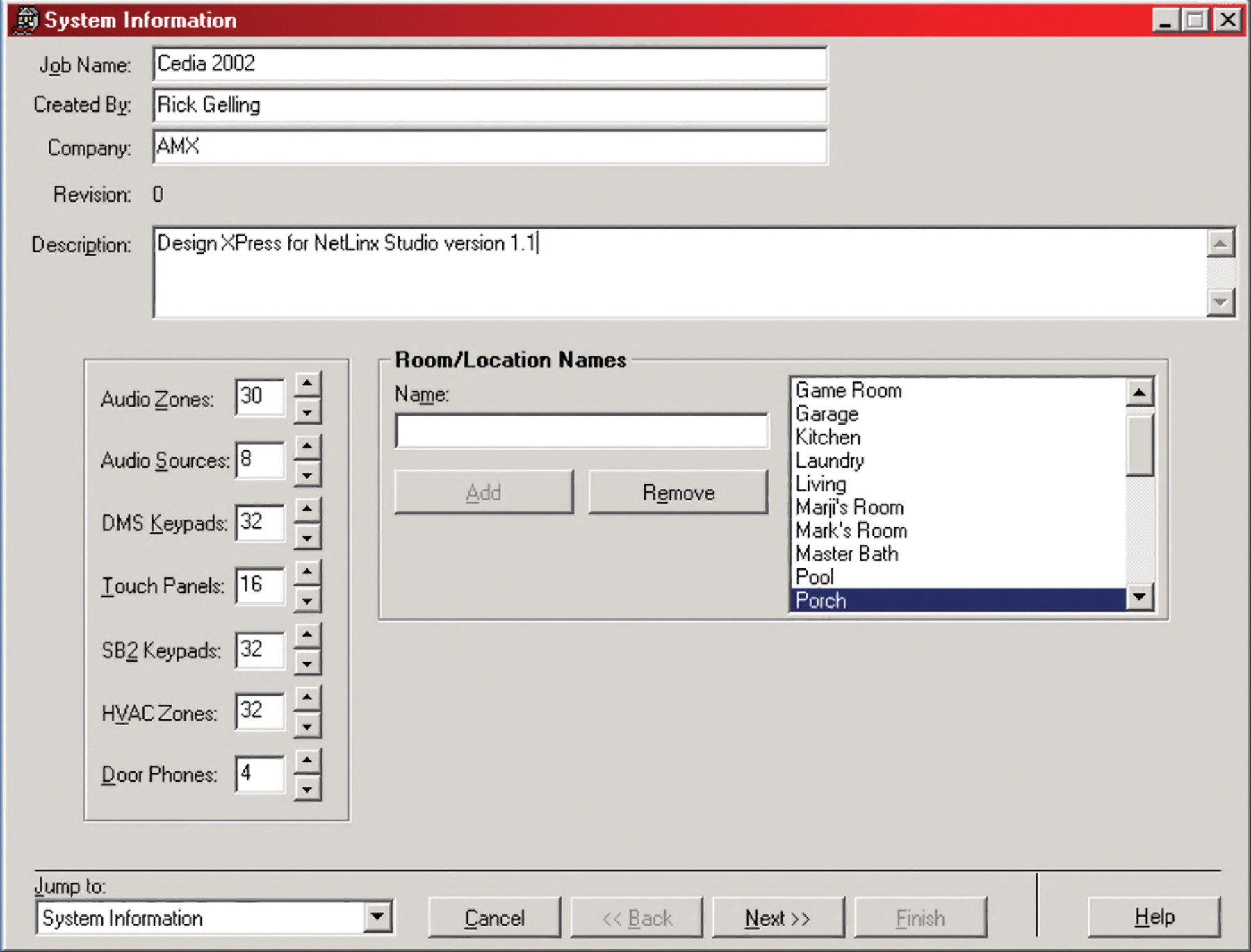This screenshot has height=952, width=1251.
Task: Click the Back button
Action: (x=637, y=917)
